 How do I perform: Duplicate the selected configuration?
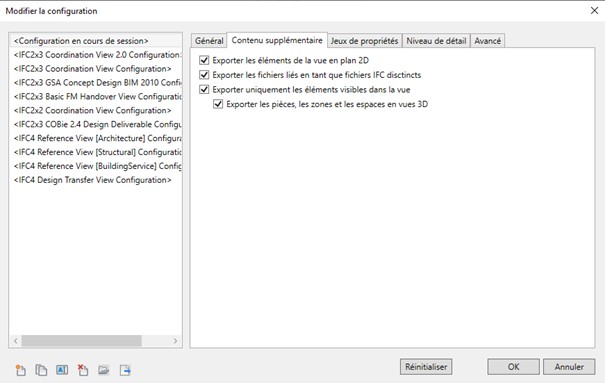click(x=41, y=370)
